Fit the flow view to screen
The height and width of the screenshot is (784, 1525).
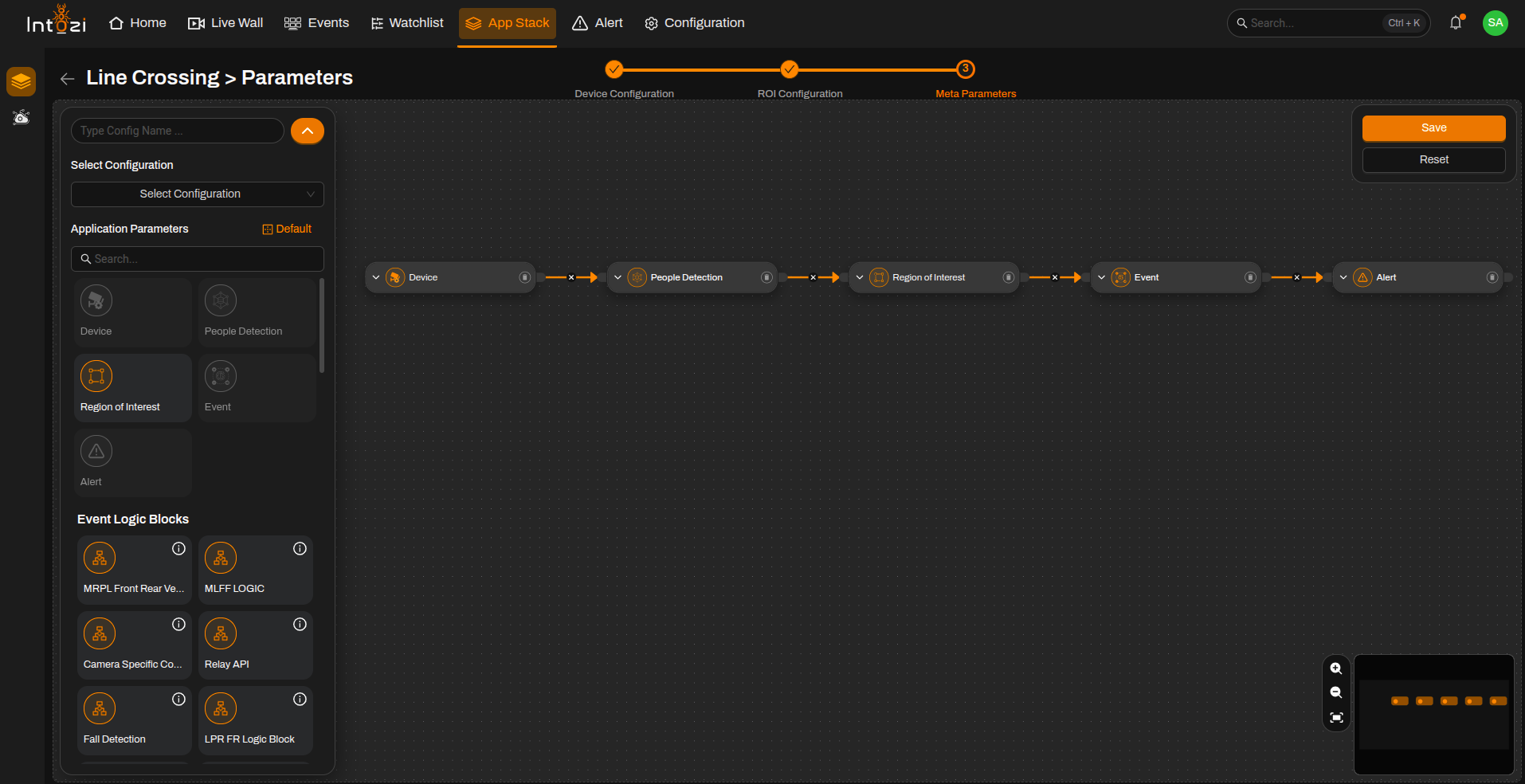point(1336,718)
